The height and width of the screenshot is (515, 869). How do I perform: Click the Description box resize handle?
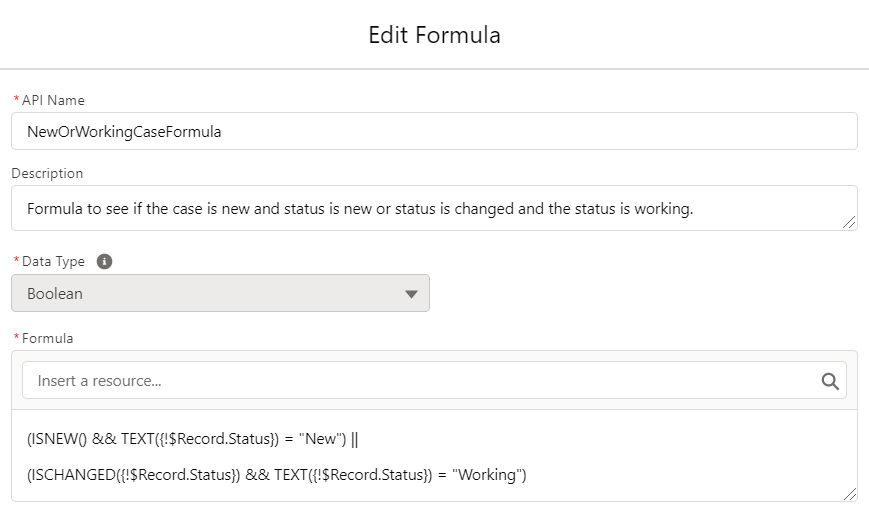click(848, 222)
